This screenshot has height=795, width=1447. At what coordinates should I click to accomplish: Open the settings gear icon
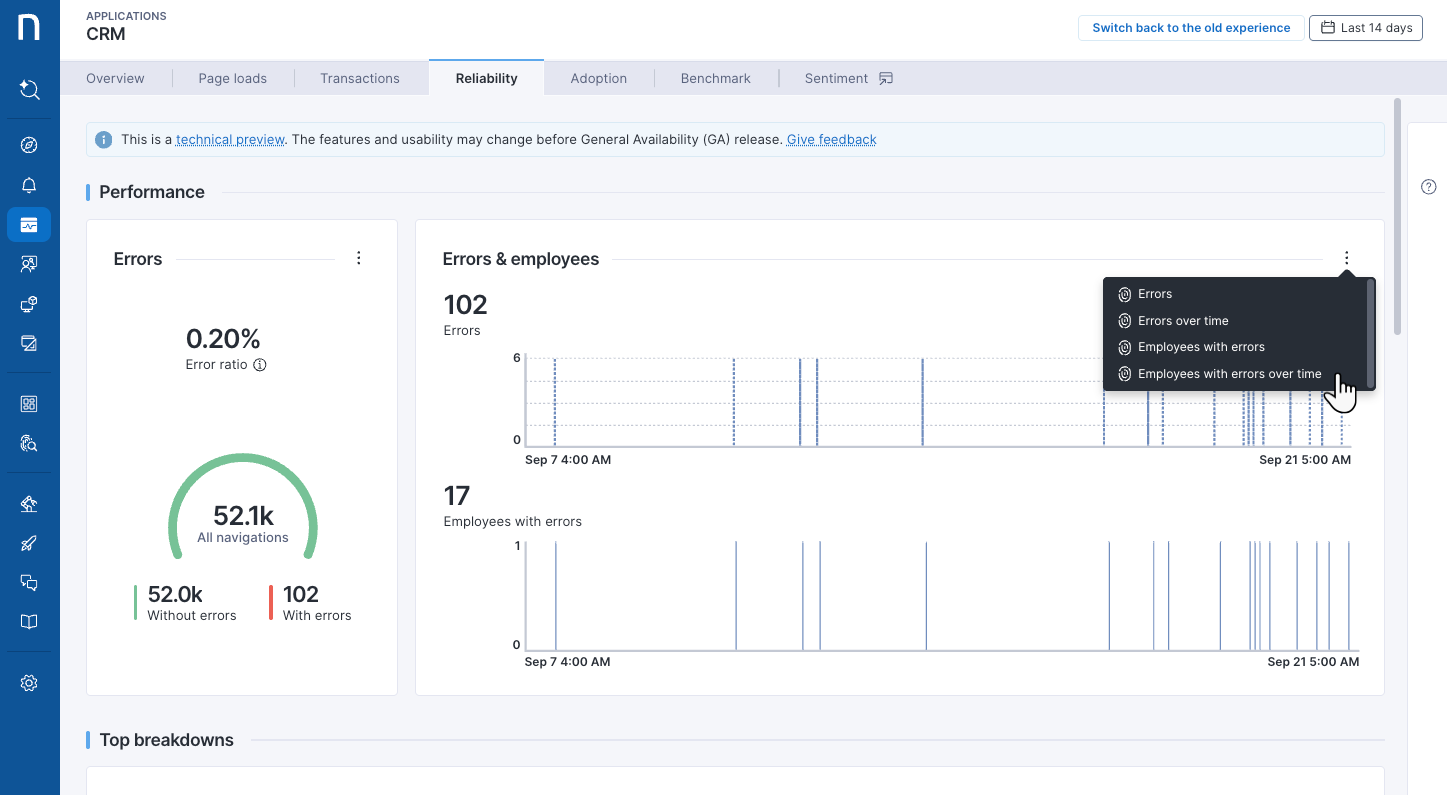tap(29, 683)
